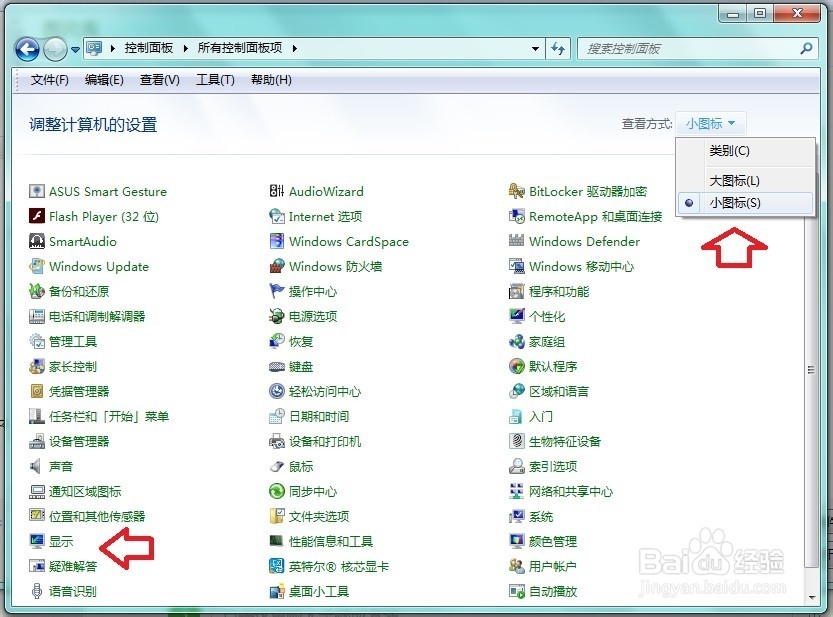Image resolution: width=833 pixels, height=617 pixels.
Task: Click the search magnifier icon
Action: (806, 49)
